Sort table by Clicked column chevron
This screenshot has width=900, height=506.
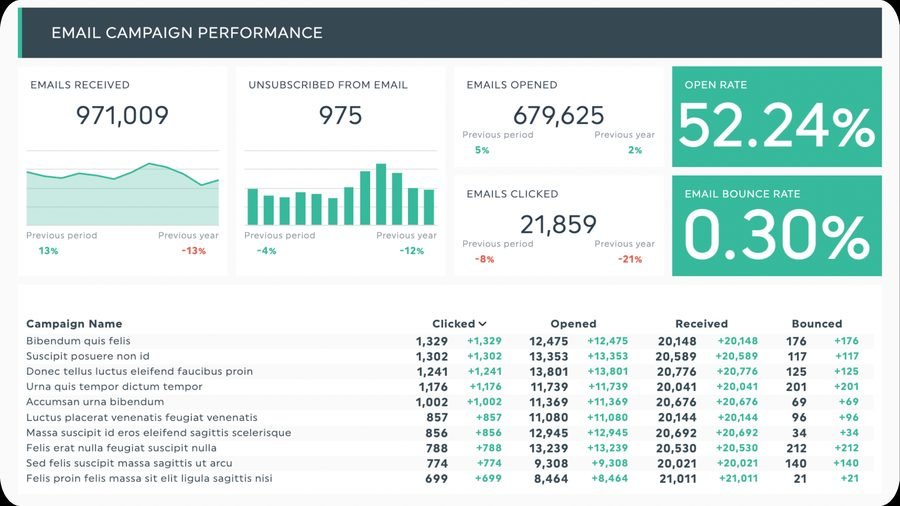coord(482,324)
